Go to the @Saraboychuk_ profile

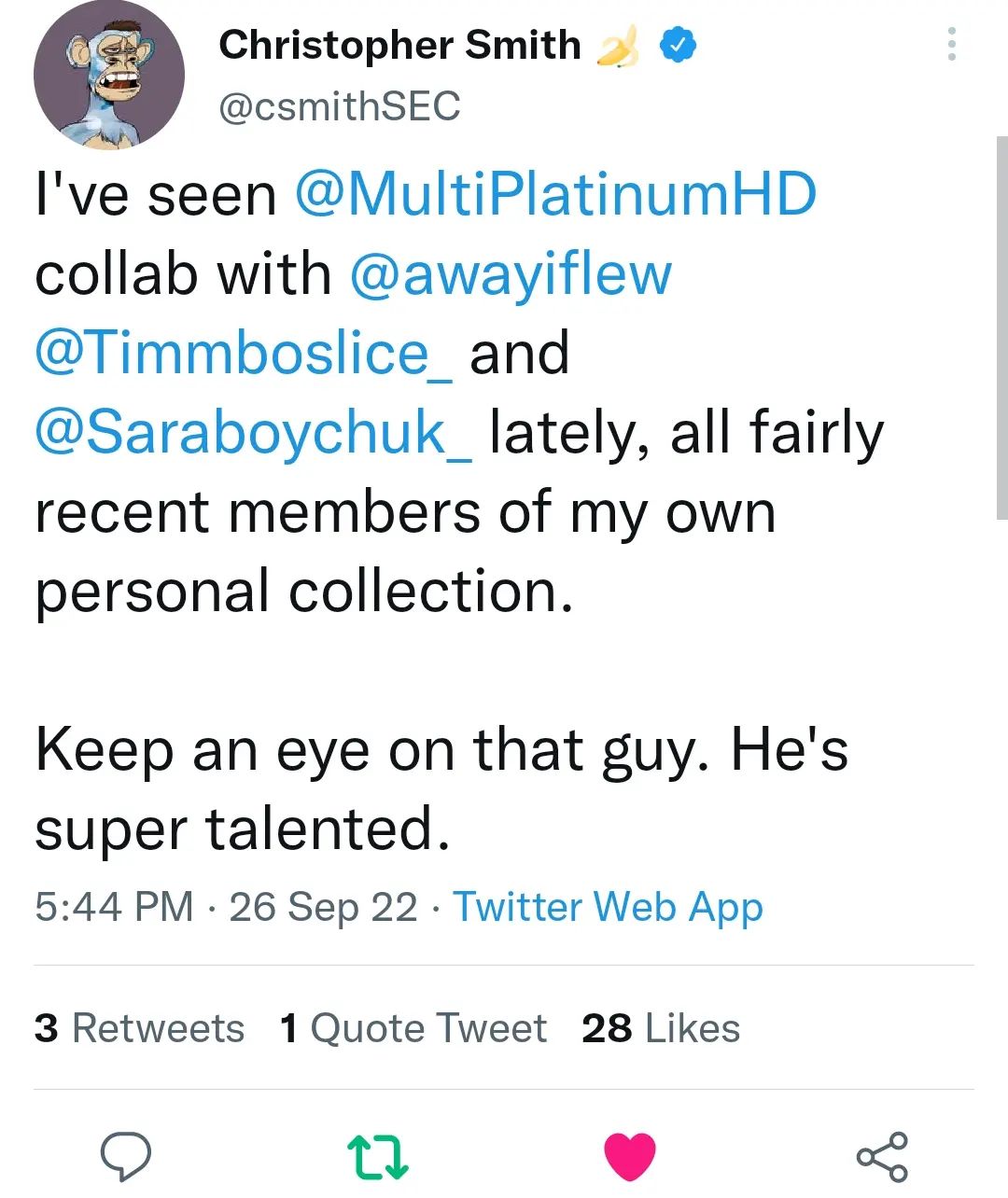coord(254,433)
